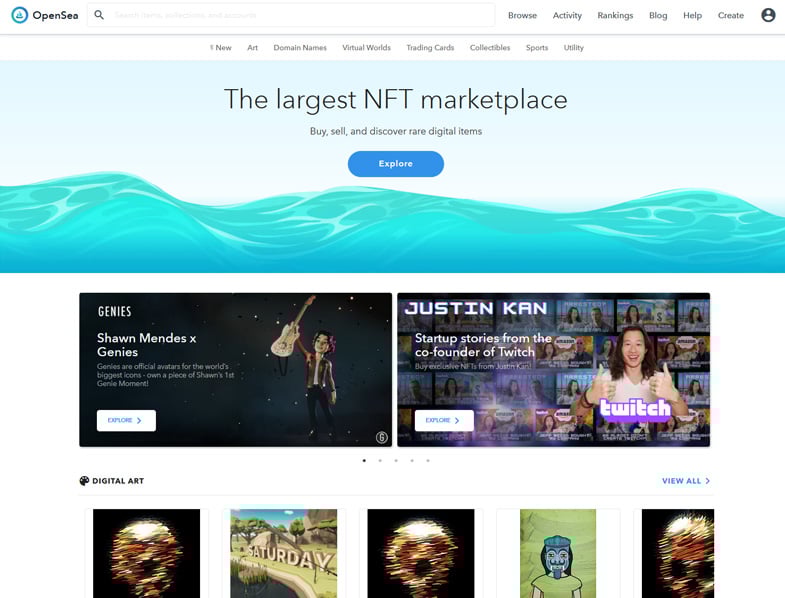Select the Utility category
This screenshot has width=785, height=598.
pyautogui.click(x=574, y=48)
